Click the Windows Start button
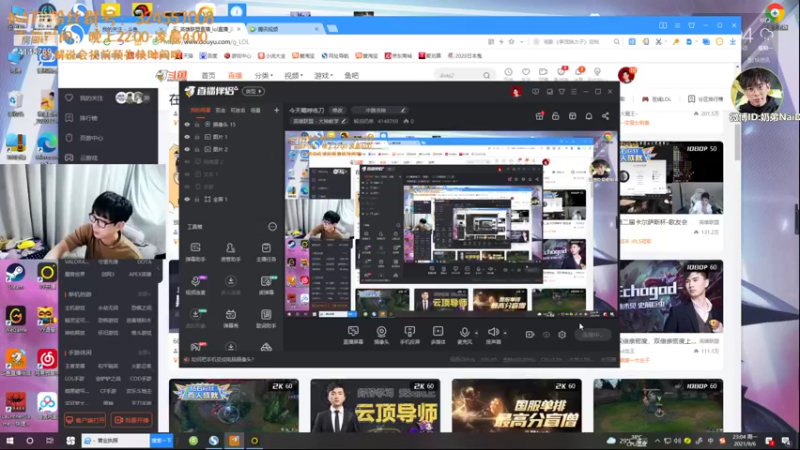The height and width of the screenshot is (450, 800). [9, 441]
